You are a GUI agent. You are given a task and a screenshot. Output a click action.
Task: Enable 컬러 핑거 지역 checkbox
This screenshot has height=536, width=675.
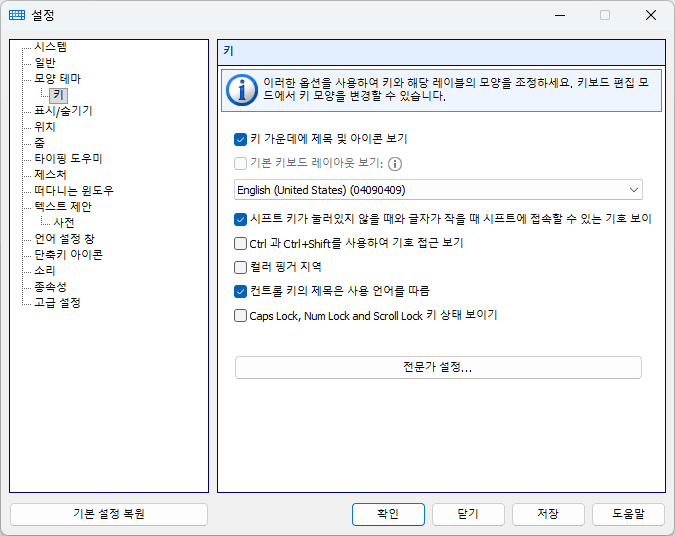tap(240, 267)
